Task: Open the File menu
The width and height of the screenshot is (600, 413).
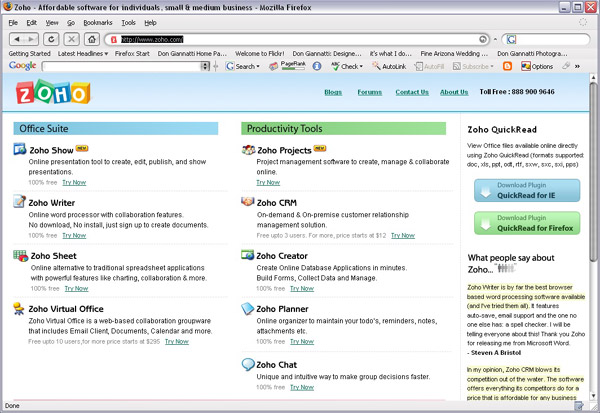Action: [13, 23]
